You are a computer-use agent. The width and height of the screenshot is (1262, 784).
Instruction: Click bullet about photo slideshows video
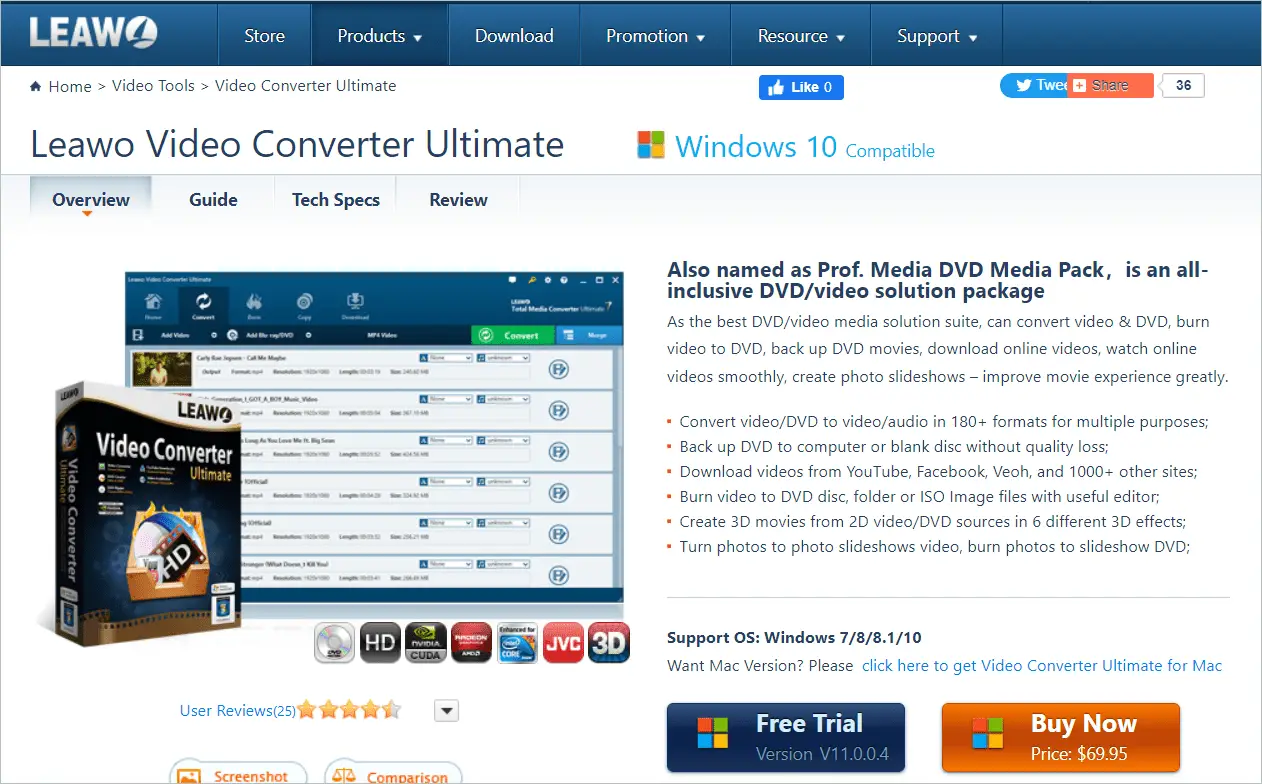[935, 546]
